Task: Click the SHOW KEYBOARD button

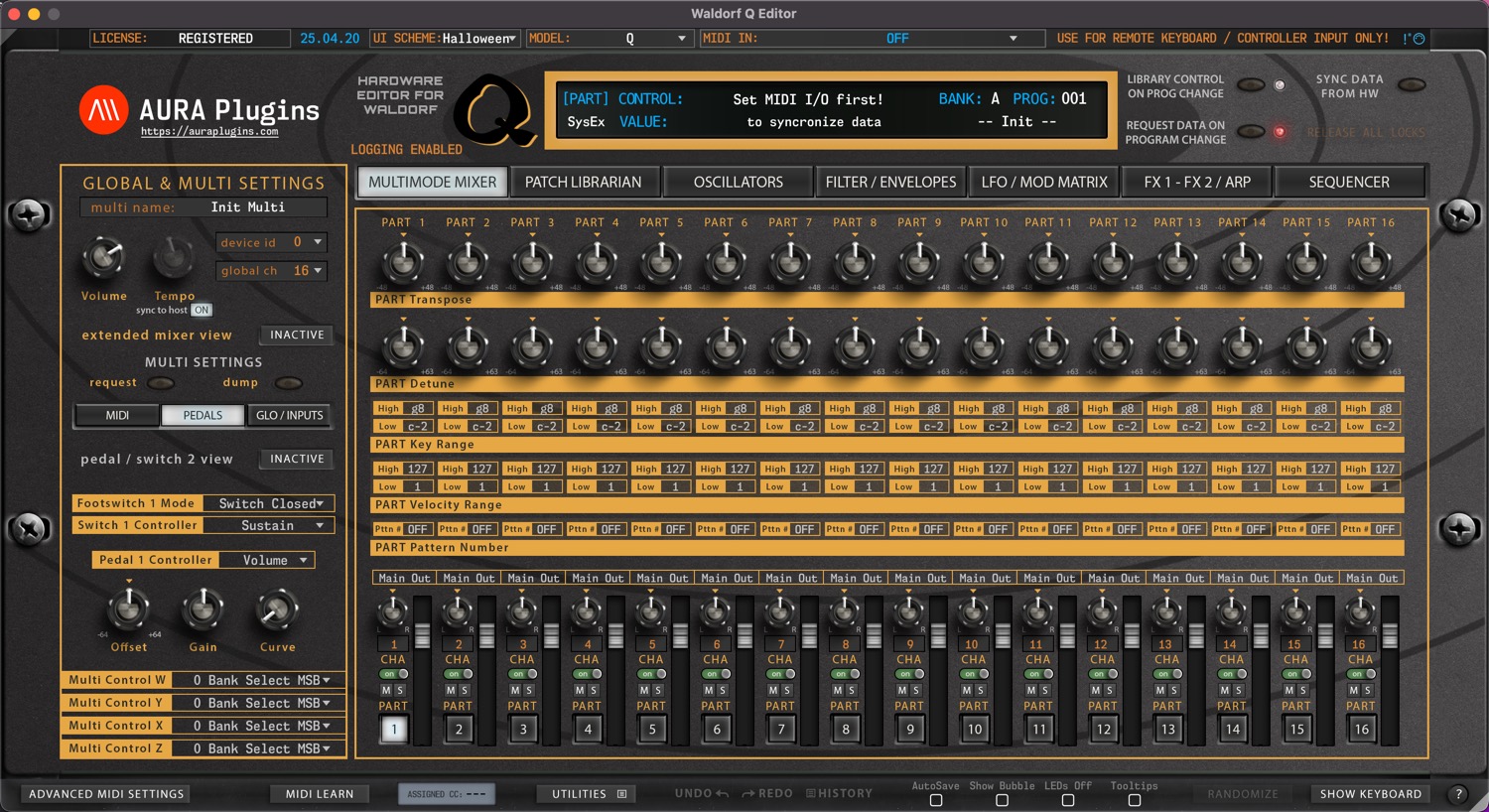Action: pos(1370,794)
